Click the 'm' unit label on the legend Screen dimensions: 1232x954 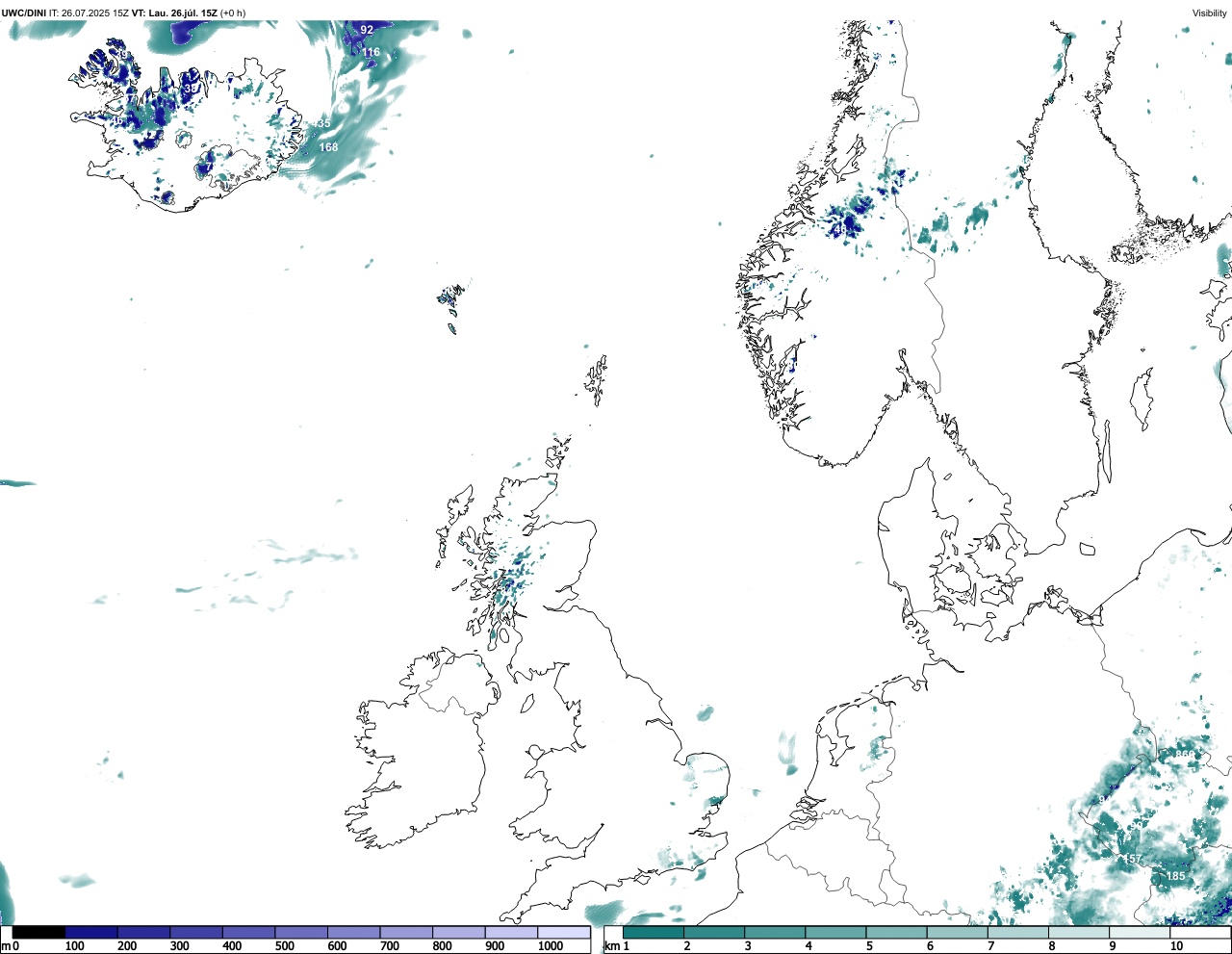[x=6, y=947]
